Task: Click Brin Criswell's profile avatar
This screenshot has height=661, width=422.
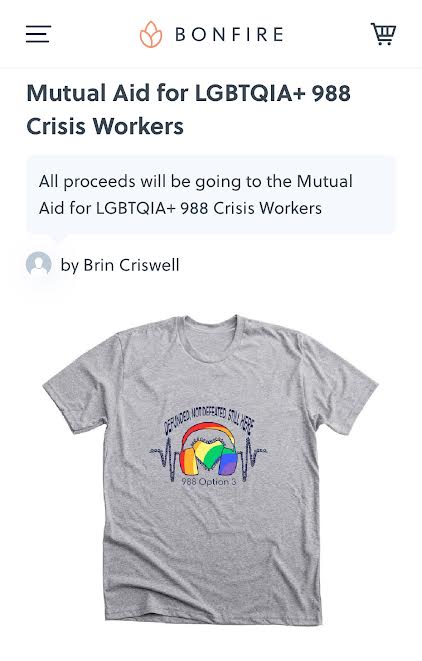Action: (x=38, y=264)
